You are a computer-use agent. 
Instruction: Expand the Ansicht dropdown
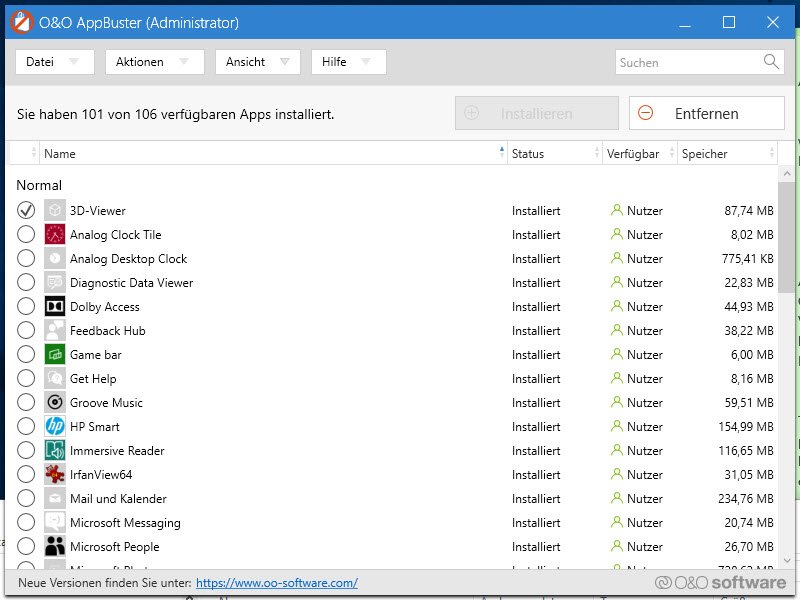(257, 62)
